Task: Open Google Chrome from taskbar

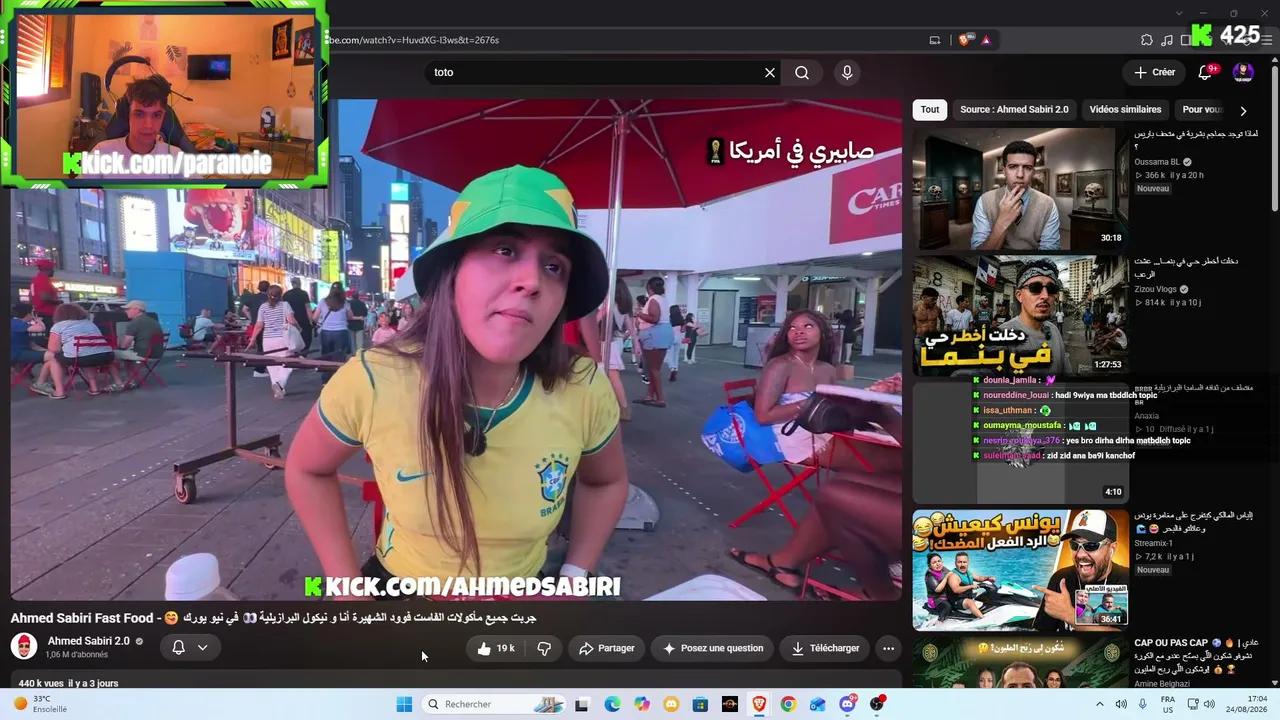Action: (x=788, y=704)
